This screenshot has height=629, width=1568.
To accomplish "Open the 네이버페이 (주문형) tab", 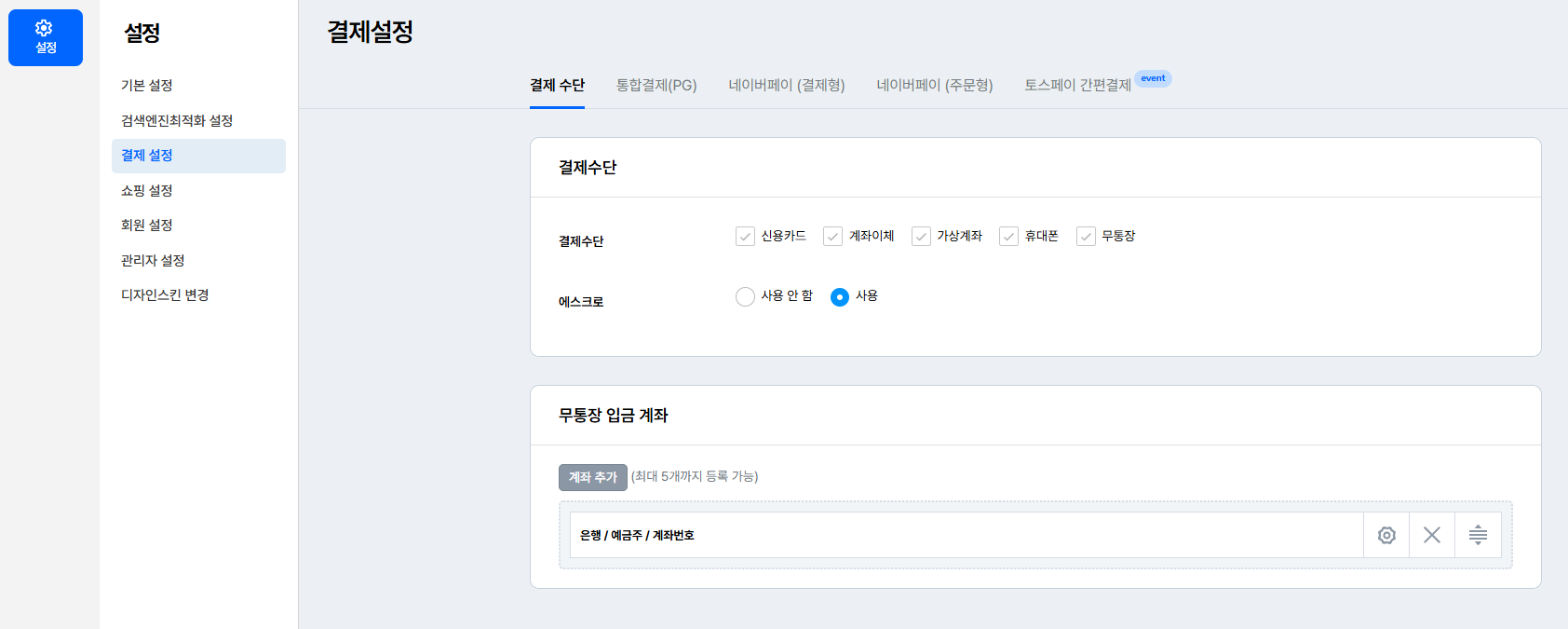I will point(935,86).
